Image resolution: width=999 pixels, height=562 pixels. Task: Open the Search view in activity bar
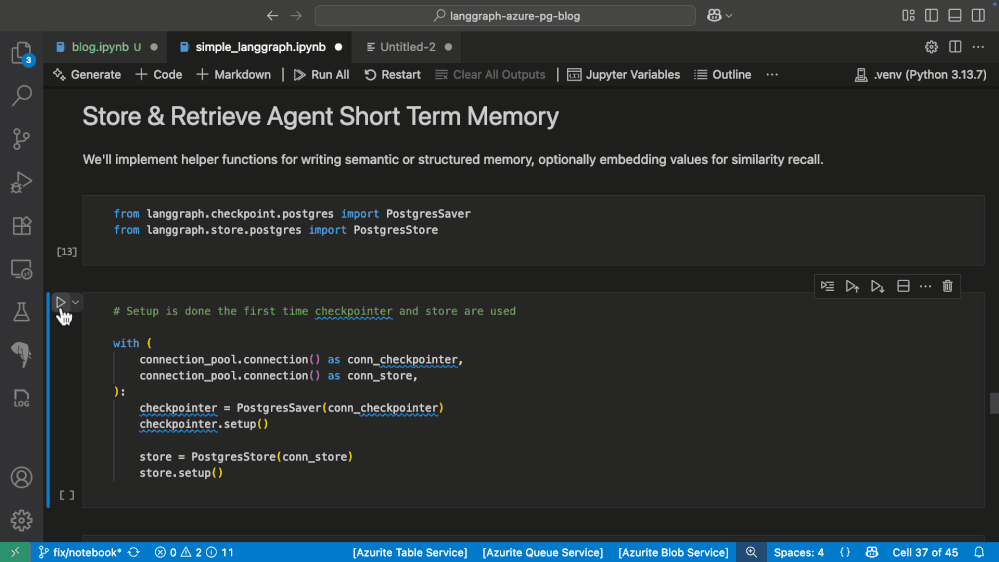[21, 96]
